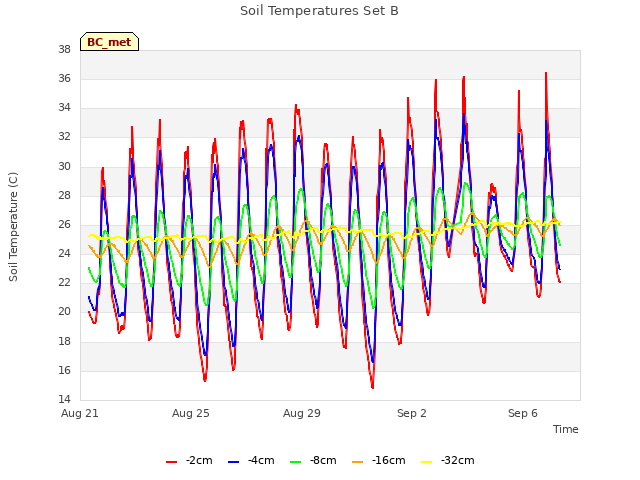Click the 16 y-axis tick label
The height and width of the screenshot is (480, 640).
[x=64, y=371]
